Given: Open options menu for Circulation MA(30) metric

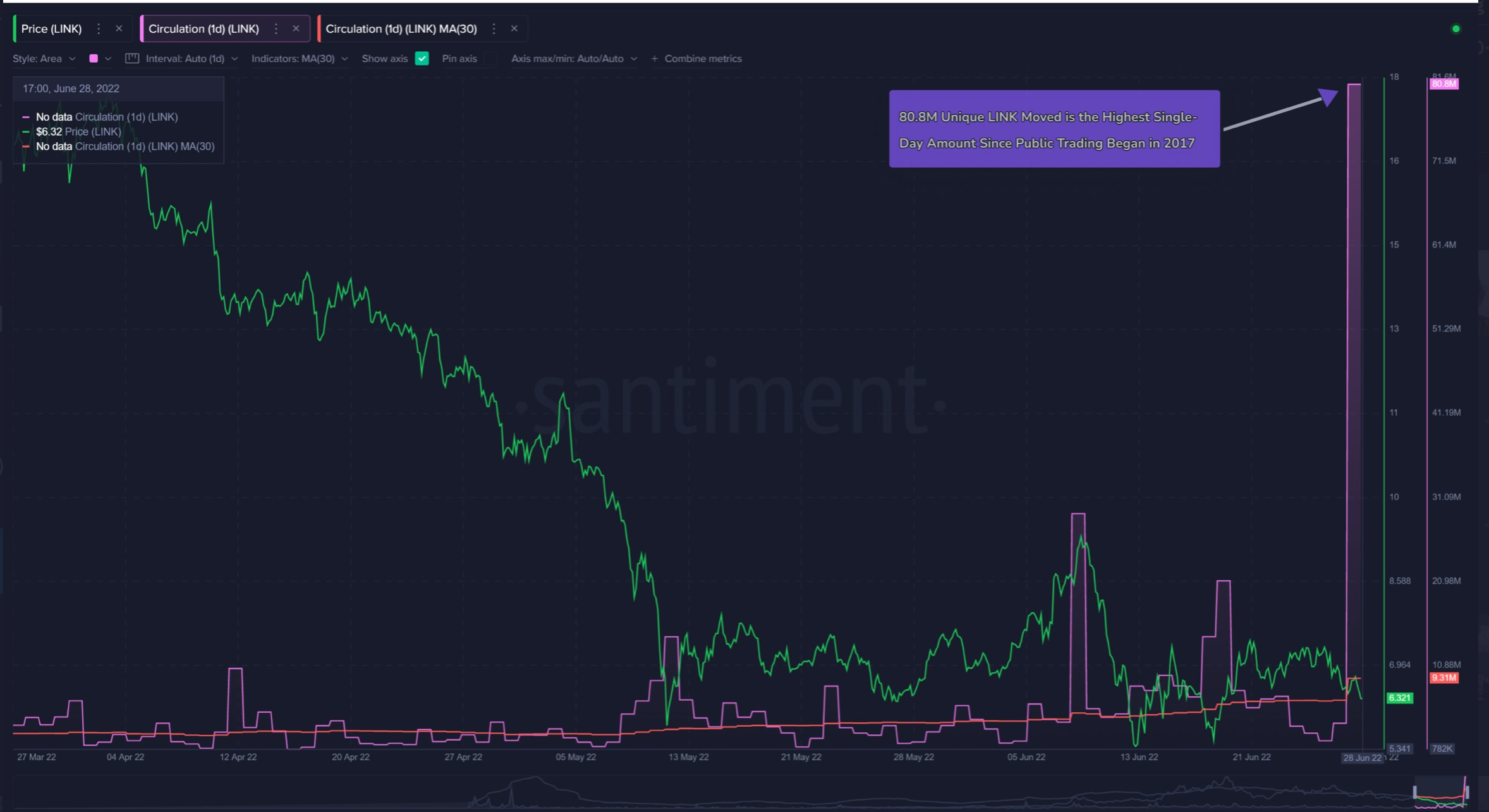Looking at the screenshot, I should pyautogui.click(x=494, y=28).
